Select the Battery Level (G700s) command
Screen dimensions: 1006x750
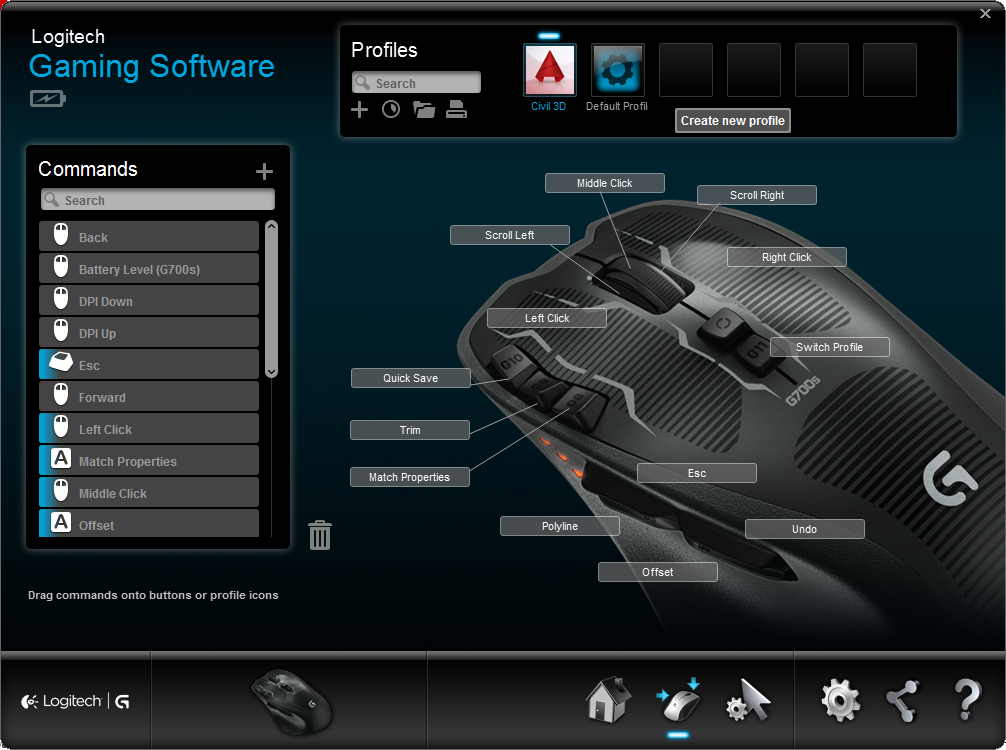coord(149,268)
